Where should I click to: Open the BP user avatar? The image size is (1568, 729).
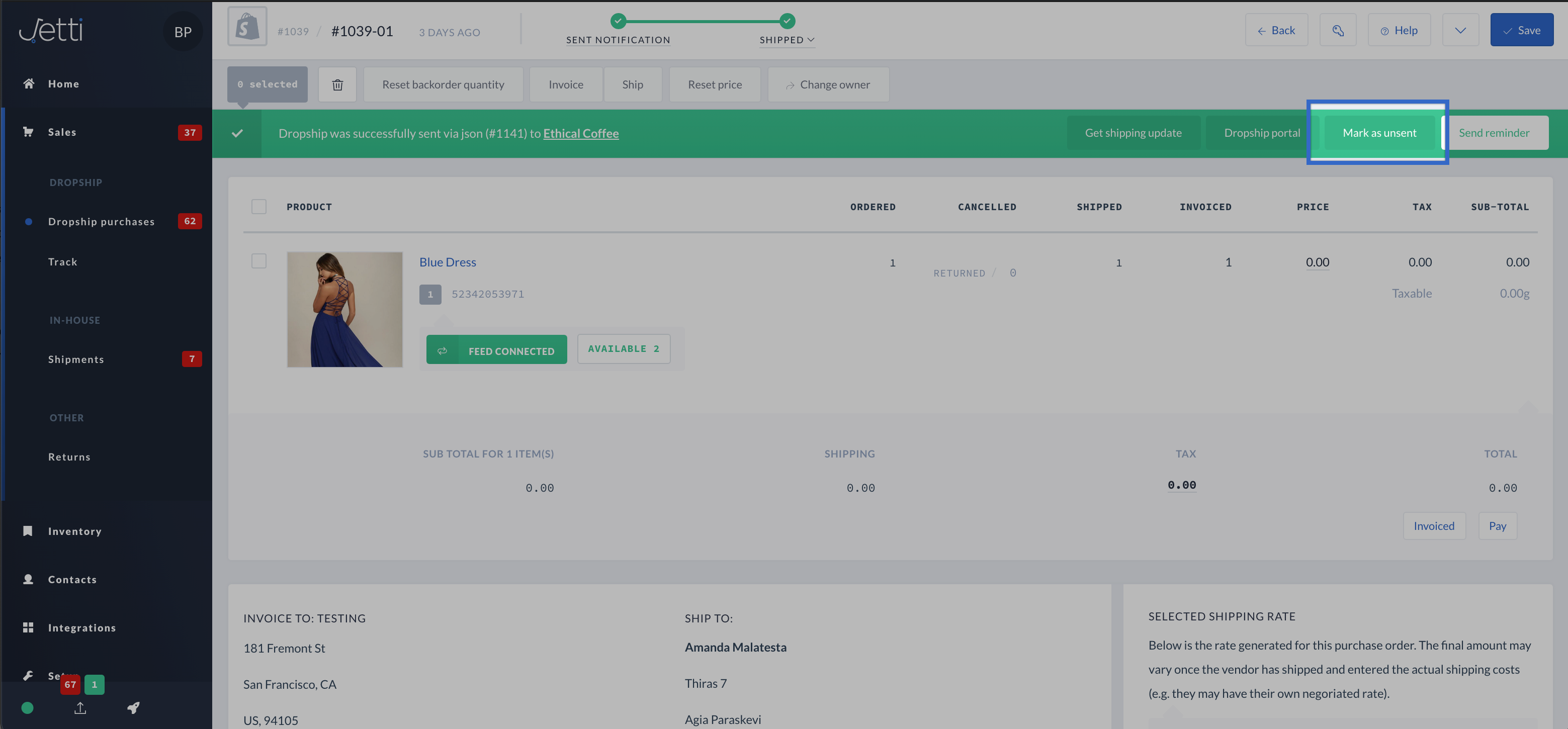click(183, 32)
